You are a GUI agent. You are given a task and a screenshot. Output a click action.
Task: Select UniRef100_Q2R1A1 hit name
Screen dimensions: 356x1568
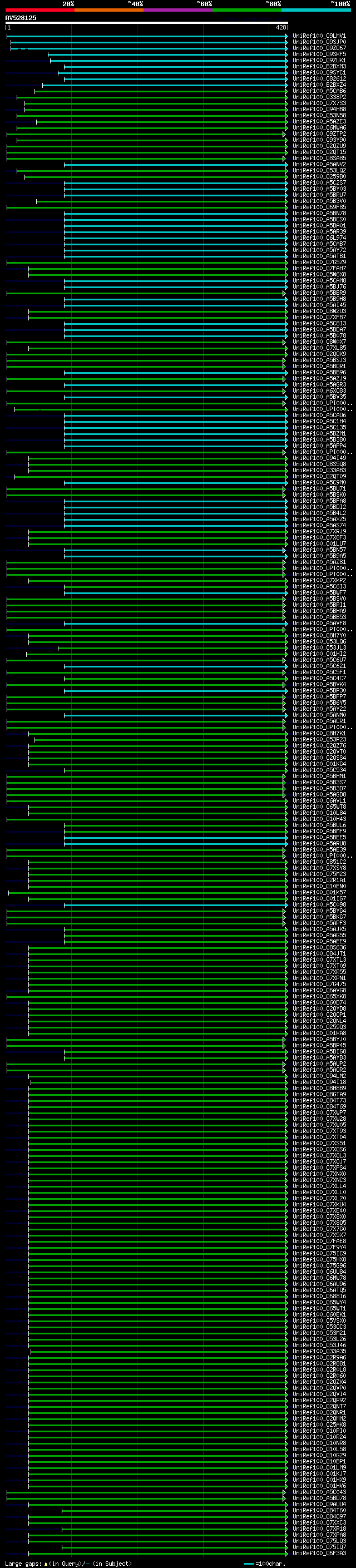click(x=319, y=880)
